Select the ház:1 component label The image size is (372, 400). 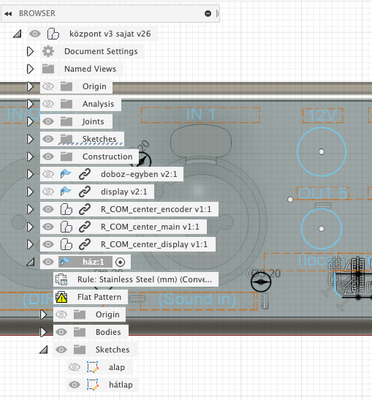tap(93, 262)
